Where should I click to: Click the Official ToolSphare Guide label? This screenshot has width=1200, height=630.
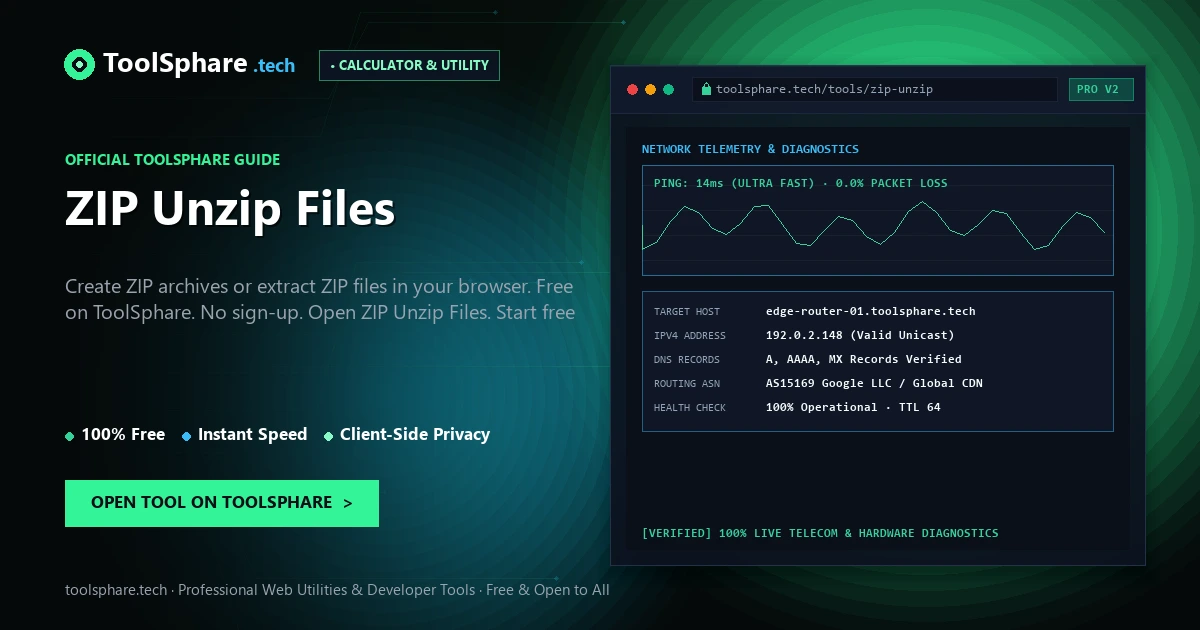172,159
